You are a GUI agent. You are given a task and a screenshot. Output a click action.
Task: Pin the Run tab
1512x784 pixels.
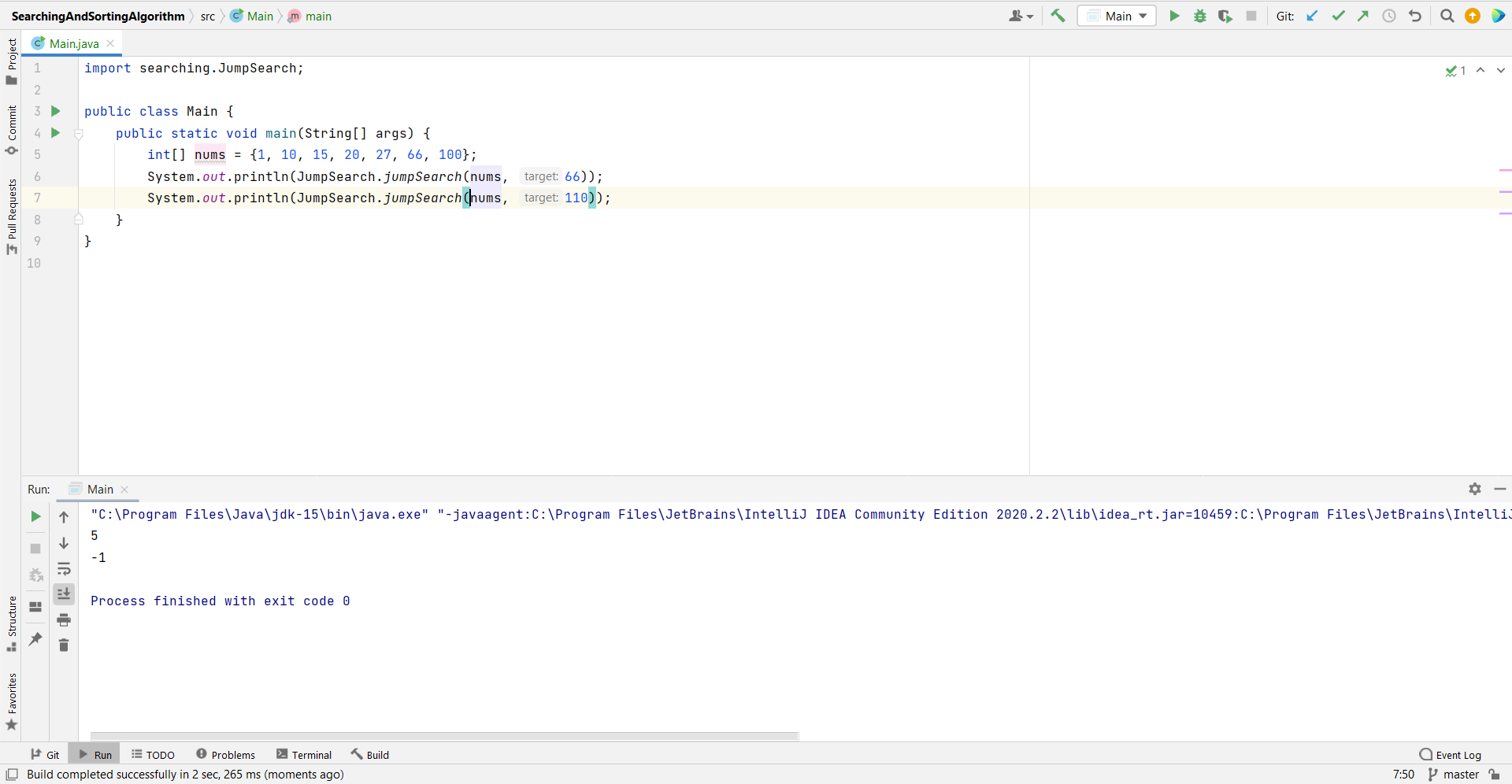point(35,638)
